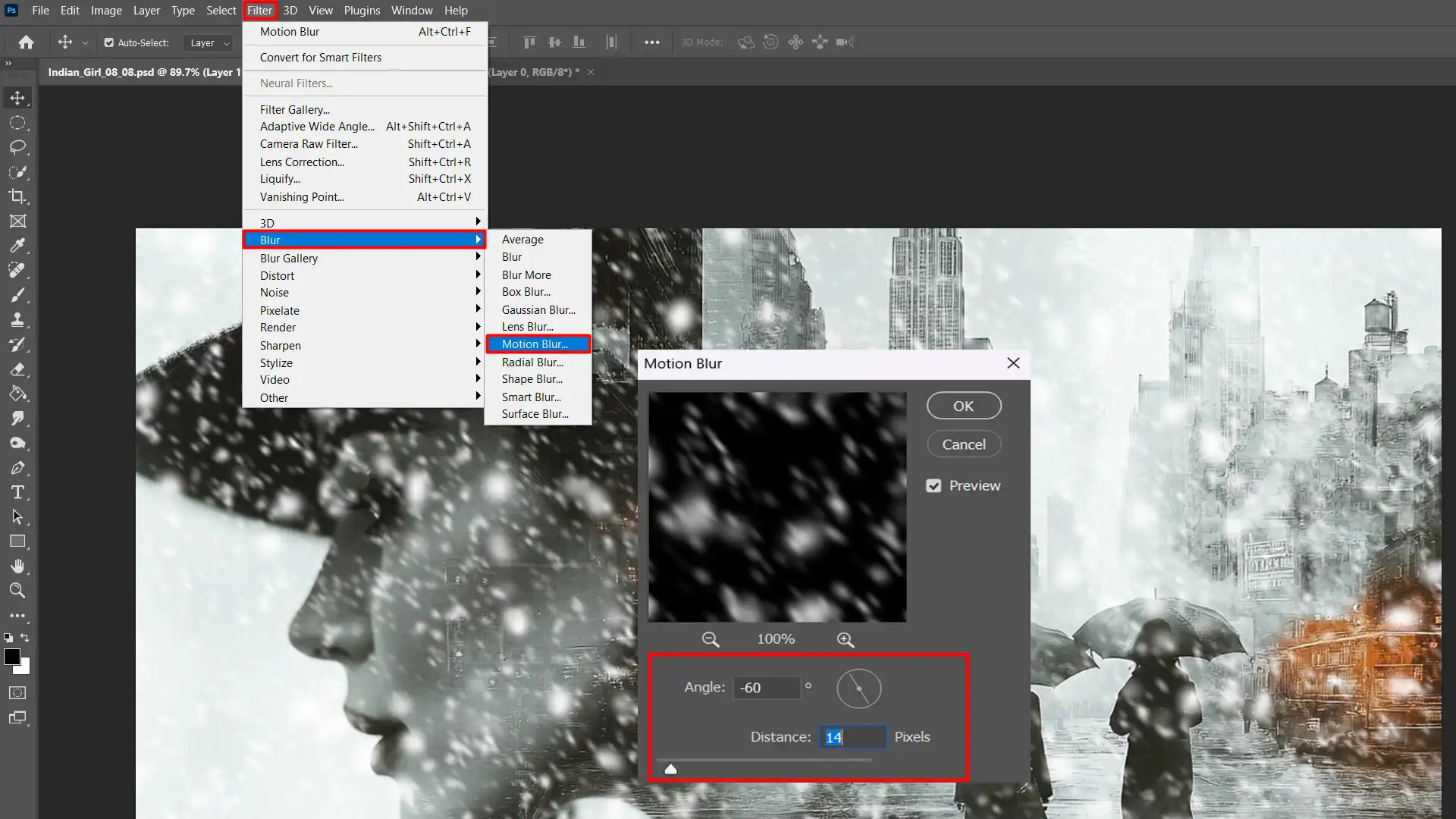Click OK to apply Motion Blur
This screenshot has width=1456, height=819.
(964, 405)
